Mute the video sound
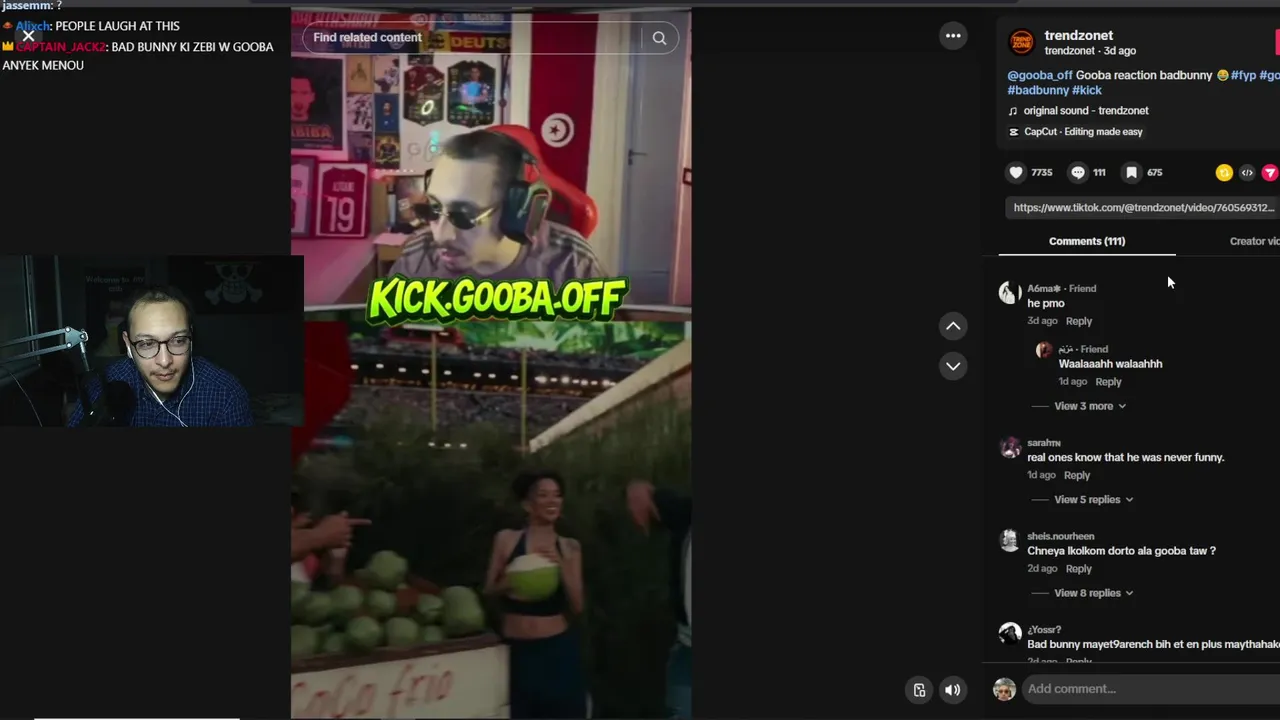The width and height of the screenshot is (1280, 720). click(x=953, y=690)
